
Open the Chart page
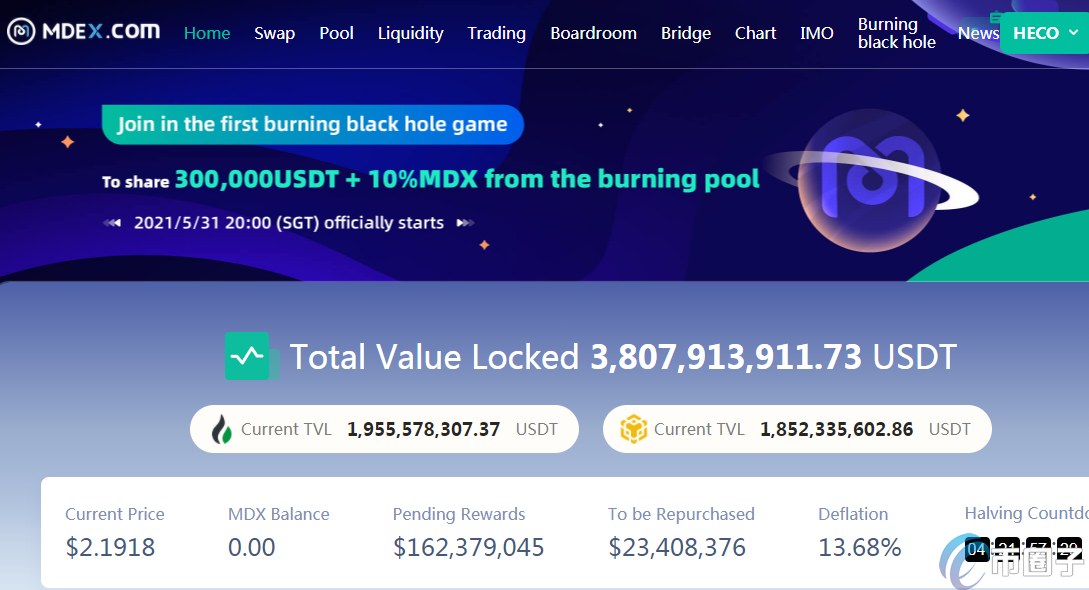[755, 33]
